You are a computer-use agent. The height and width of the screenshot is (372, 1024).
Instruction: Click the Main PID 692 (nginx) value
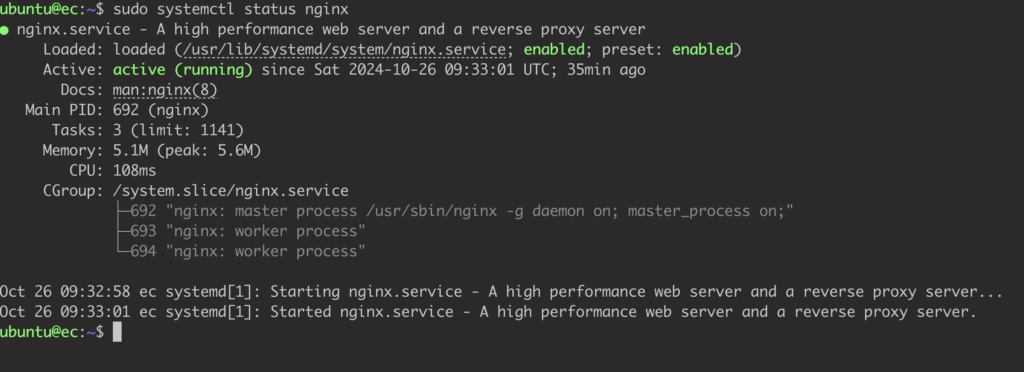point(161,110)
